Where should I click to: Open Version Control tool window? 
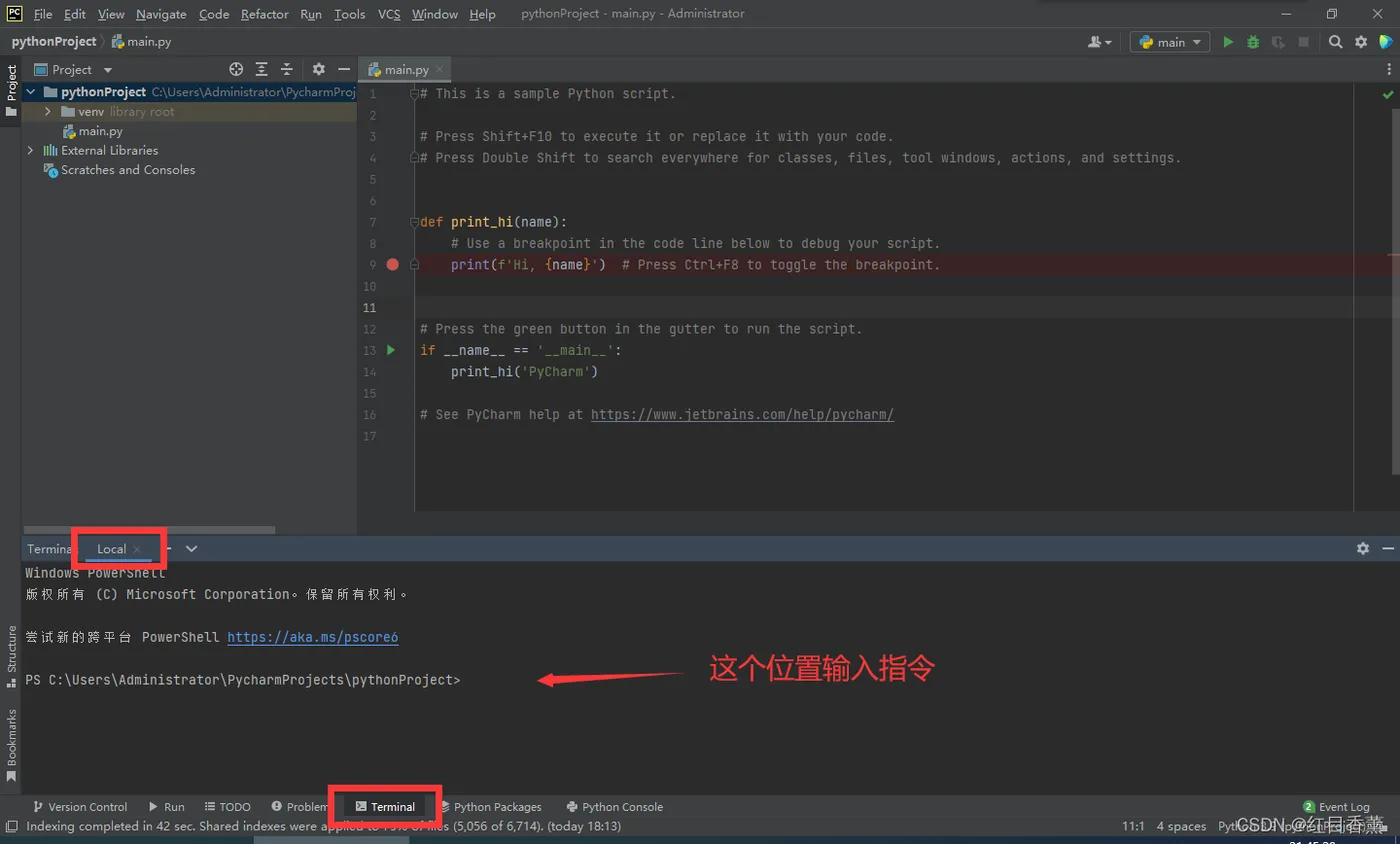click(x=80, y=807)
